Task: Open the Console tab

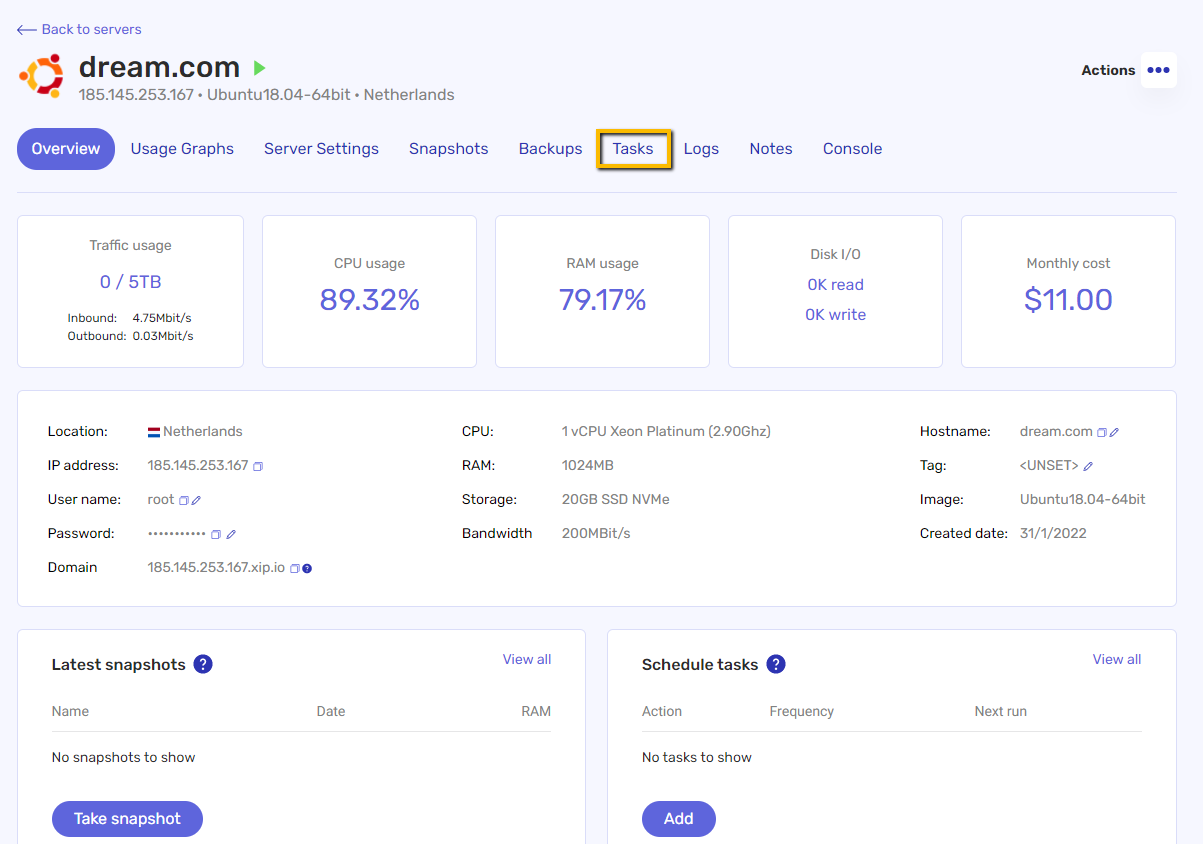Action: [x=853, y=149]
